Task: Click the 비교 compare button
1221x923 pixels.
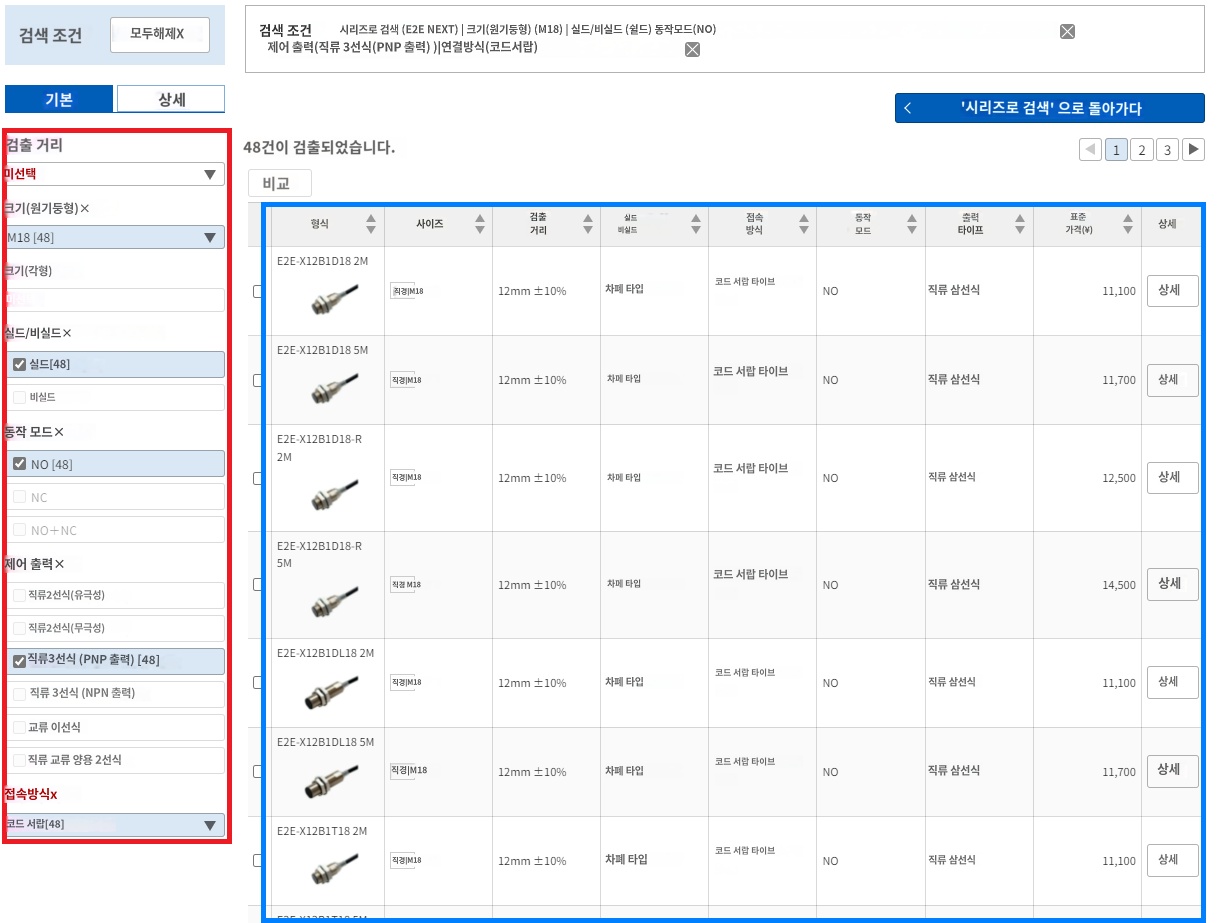Action: coord(280,183)
